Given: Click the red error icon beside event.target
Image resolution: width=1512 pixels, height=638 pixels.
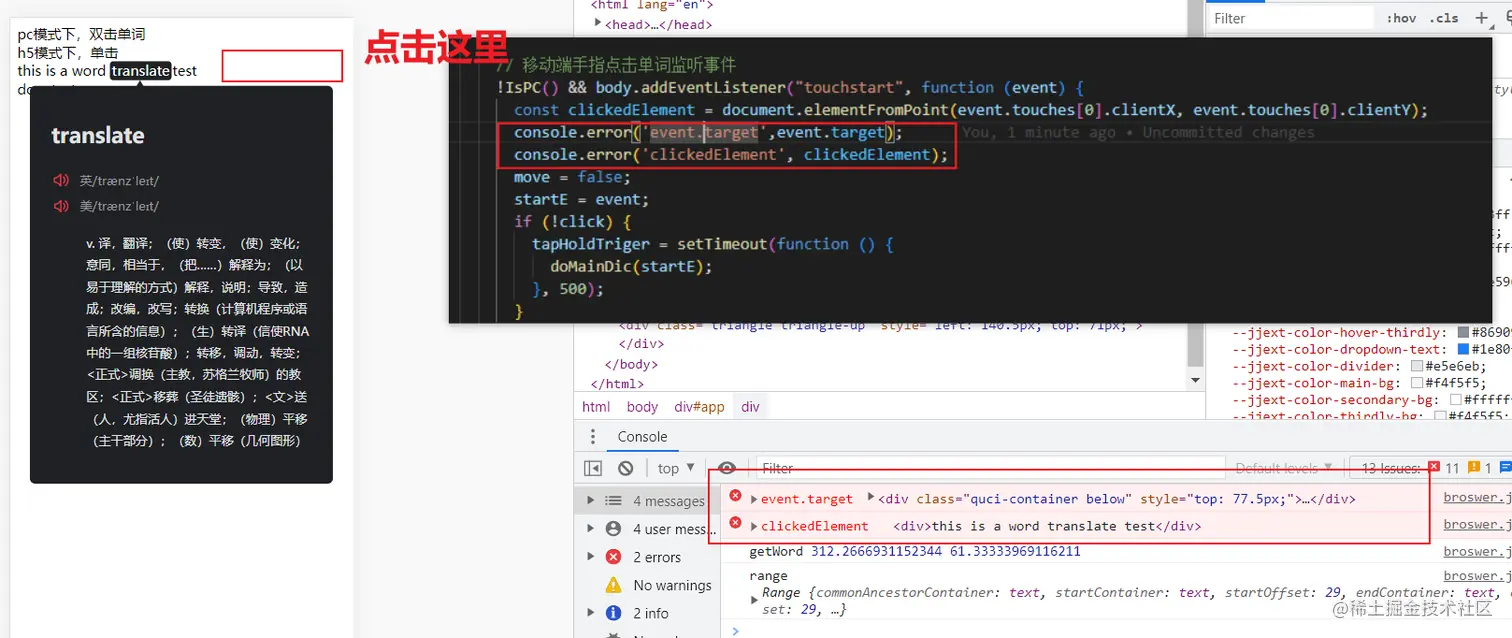Looking at the screenshot, I should pyautogui.click(x=736, y=497).
